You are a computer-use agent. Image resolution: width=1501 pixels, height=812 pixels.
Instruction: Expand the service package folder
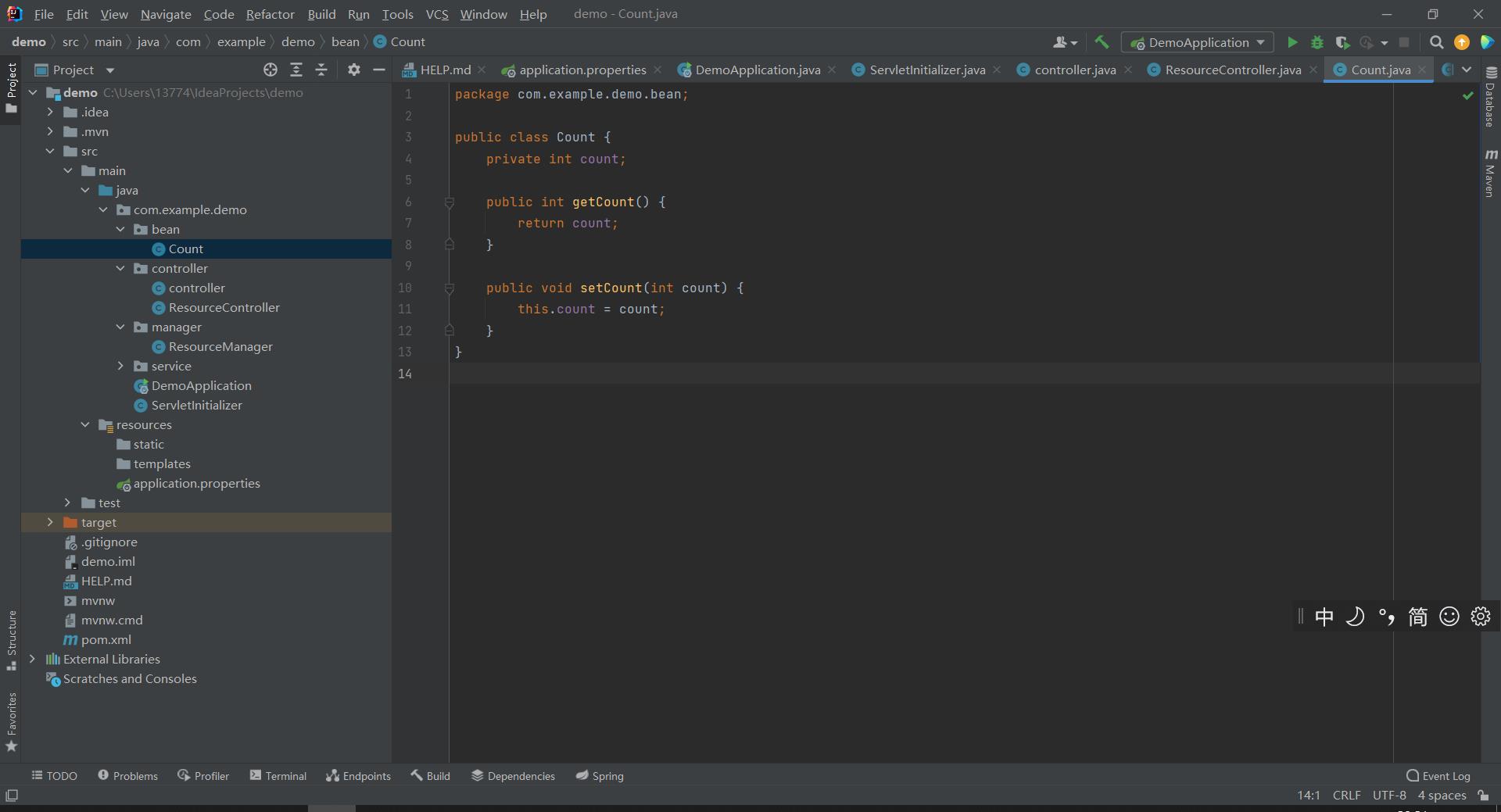point(120,366)
